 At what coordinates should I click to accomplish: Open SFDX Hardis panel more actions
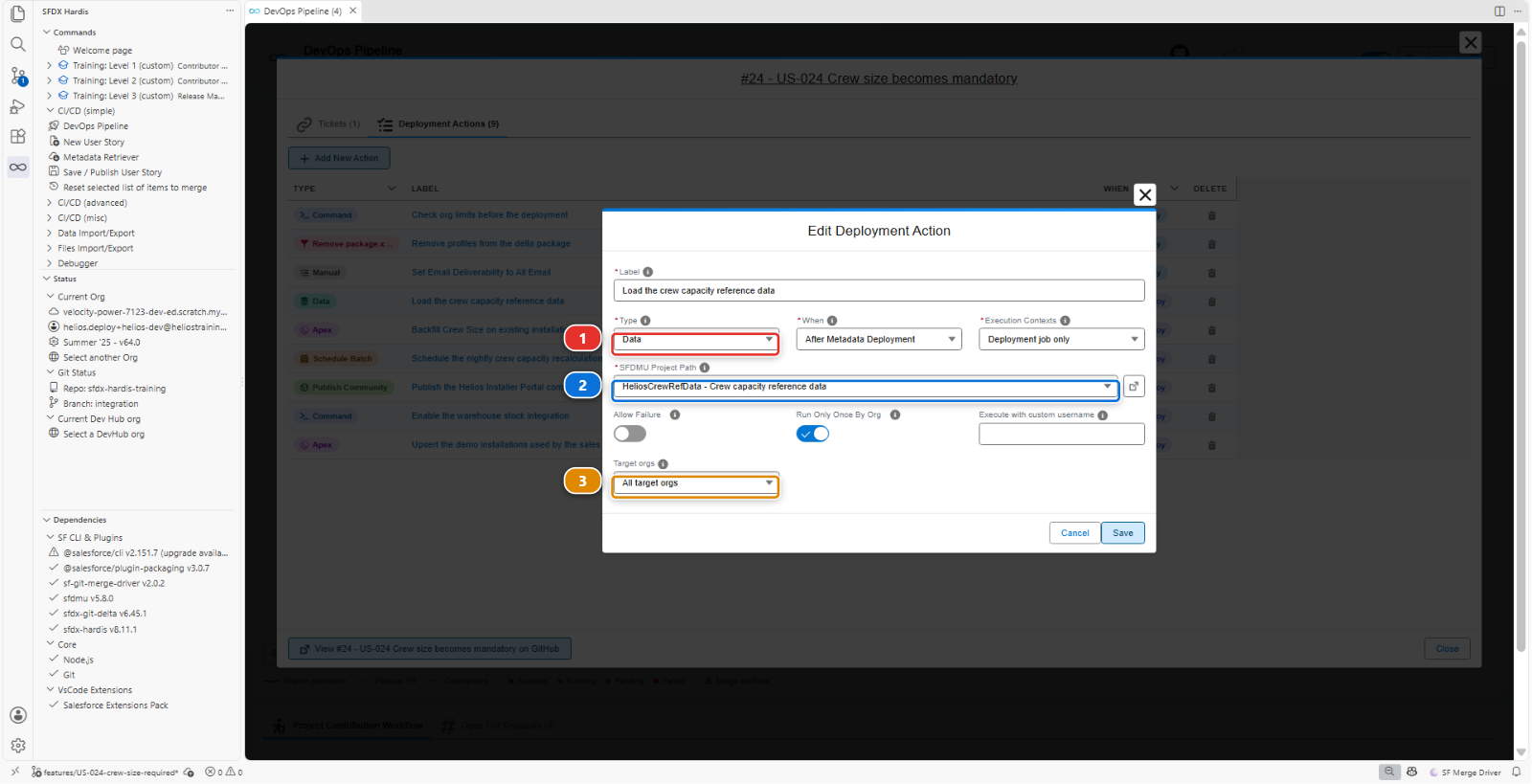pyautogui.click(x=230, y=11)
